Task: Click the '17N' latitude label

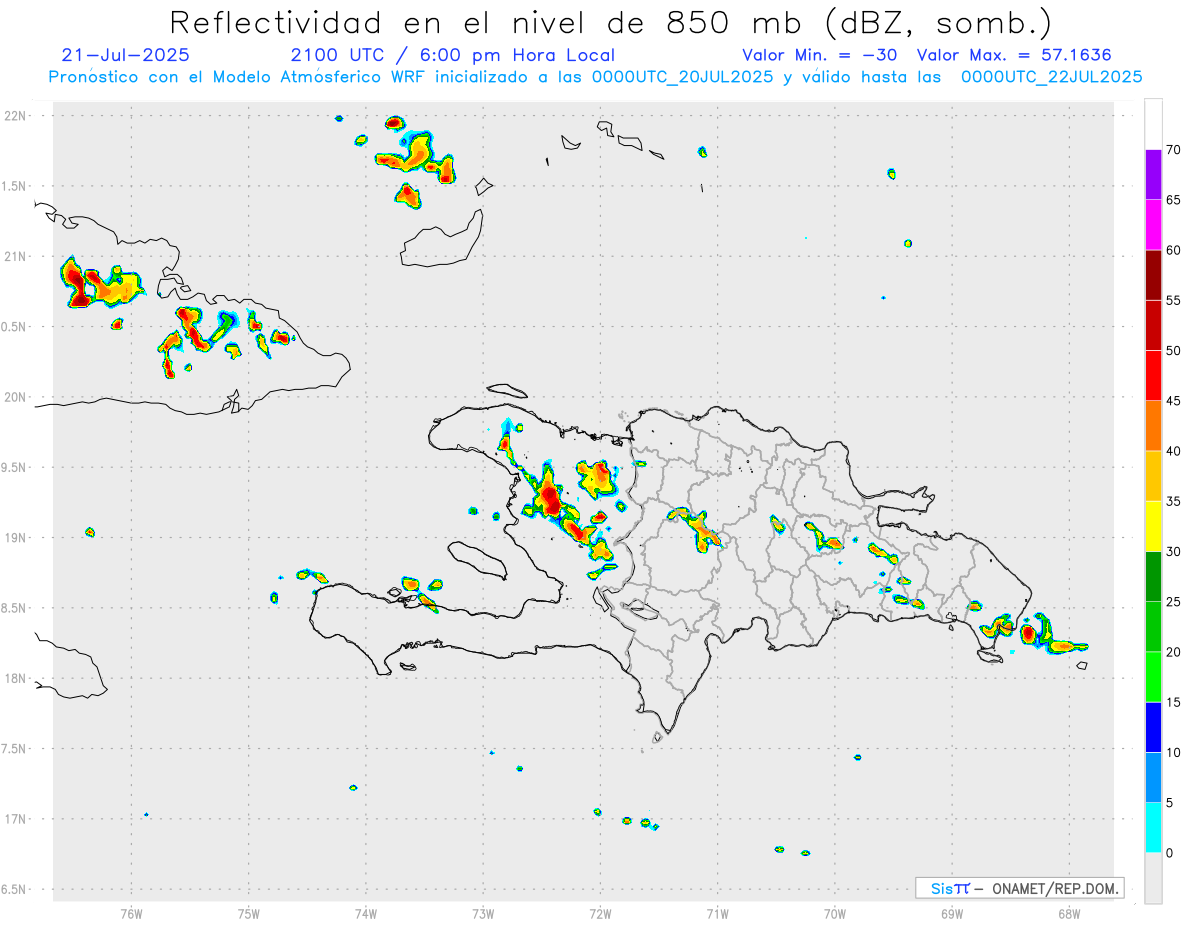Action: pos(17,818)
